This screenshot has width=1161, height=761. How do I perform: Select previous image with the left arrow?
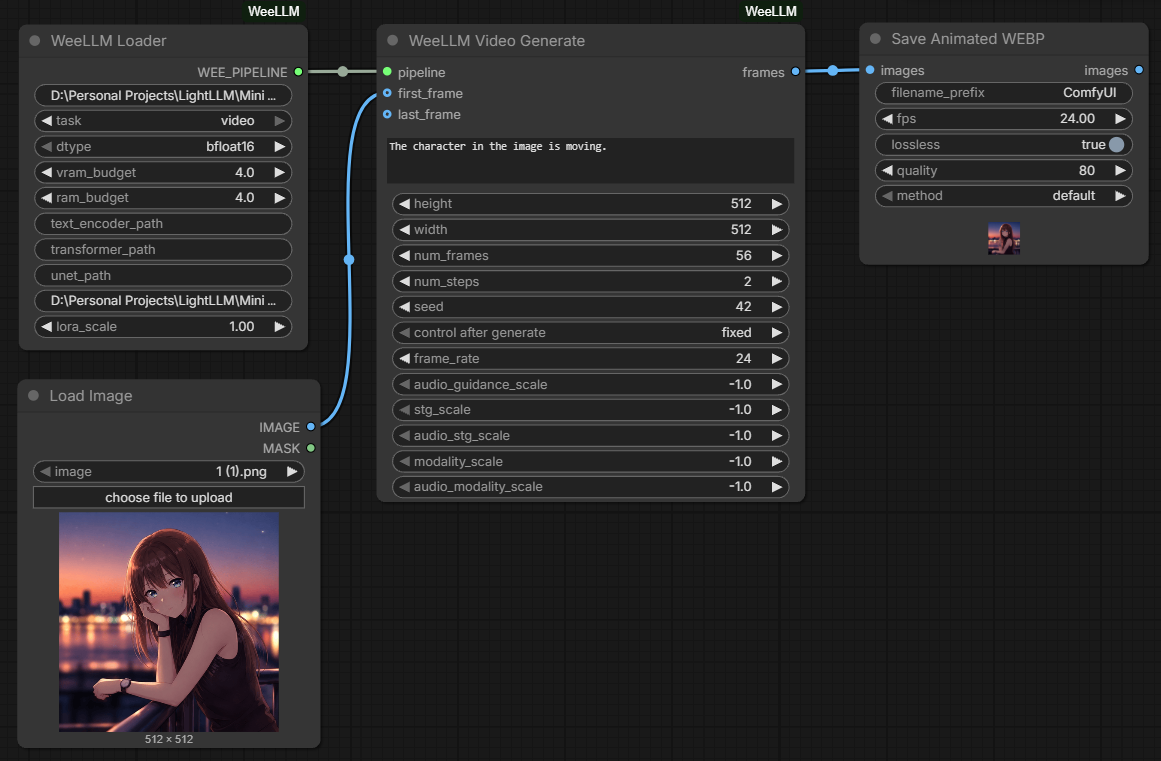coord(46,472)
